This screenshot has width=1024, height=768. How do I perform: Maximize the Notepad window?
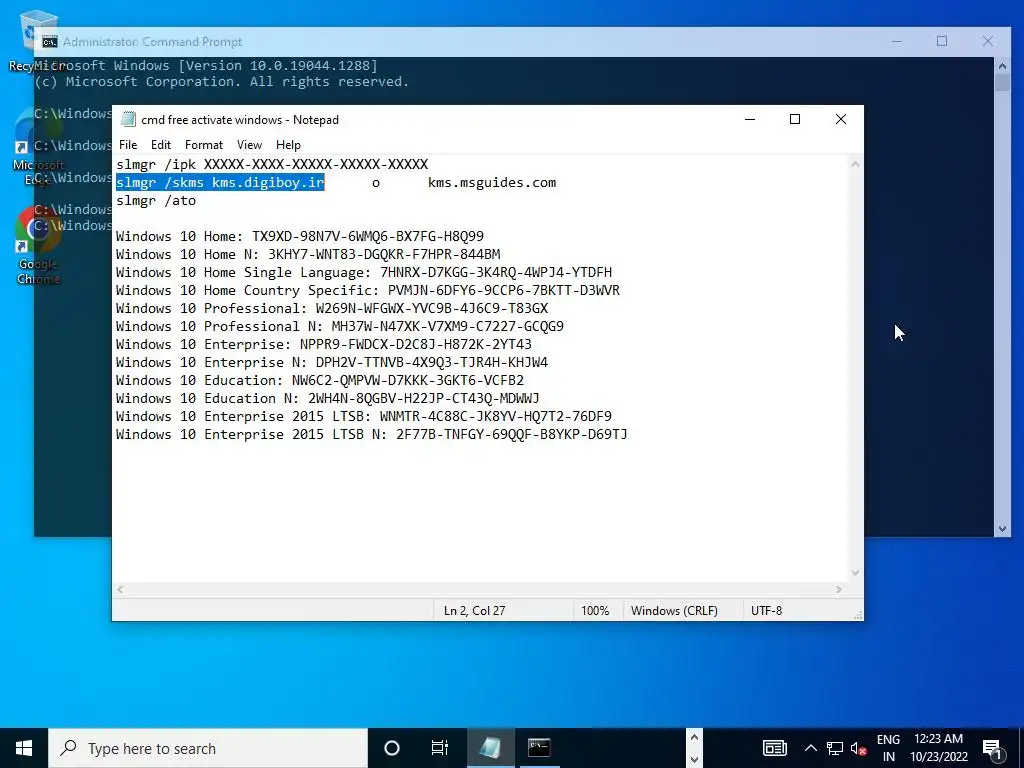(x=795, y=120)
